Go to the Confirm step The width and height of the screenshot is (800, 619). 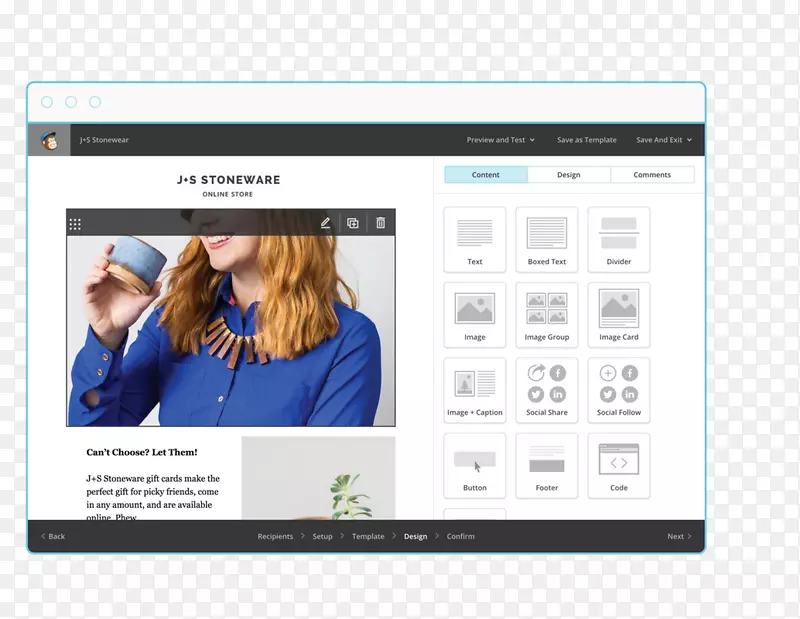coord(461,536)
